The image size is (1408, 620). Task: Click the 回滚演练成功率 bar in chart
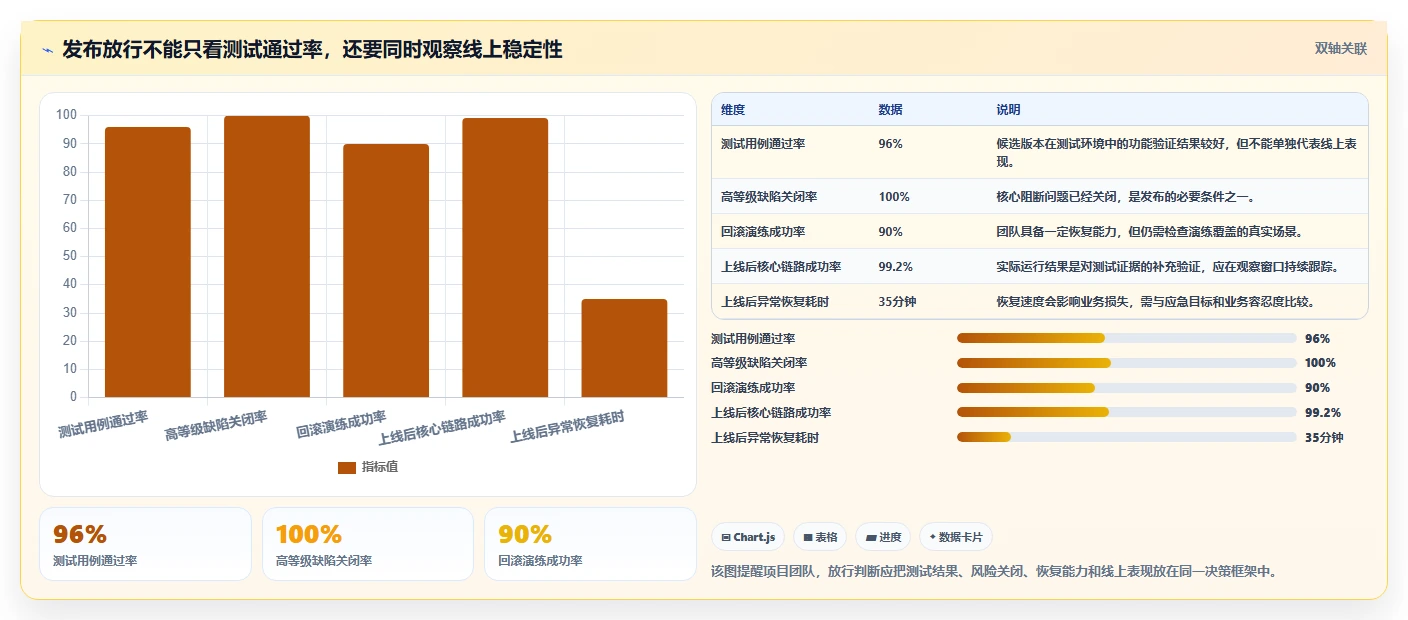[386, 270]
